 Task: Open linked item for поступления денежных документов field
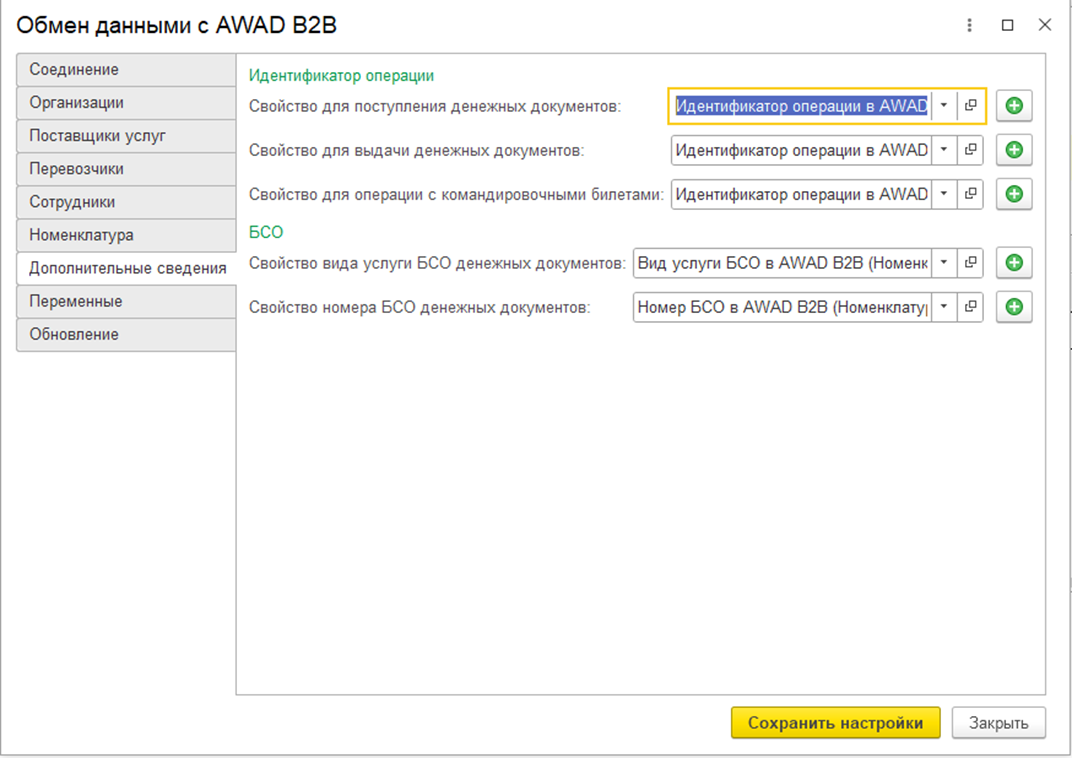click(970, 106)
